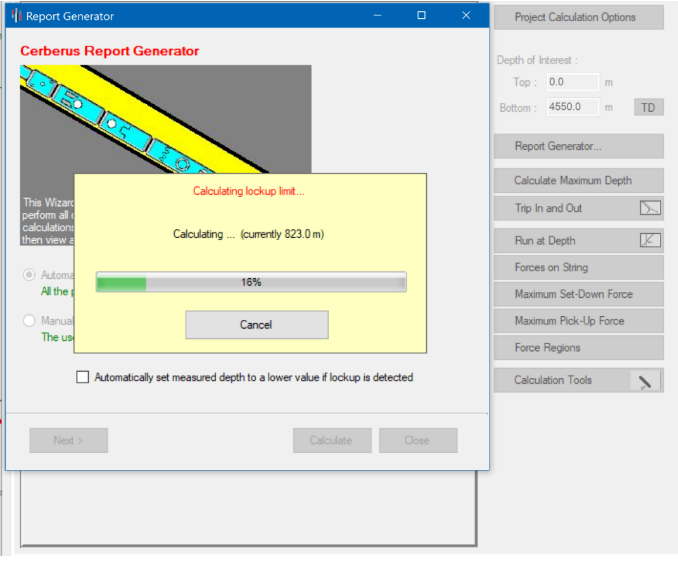Expand the Calculation Tools menu
This screenshot has width=678, height=564.
pyautogui.click(x=579, y=380)
